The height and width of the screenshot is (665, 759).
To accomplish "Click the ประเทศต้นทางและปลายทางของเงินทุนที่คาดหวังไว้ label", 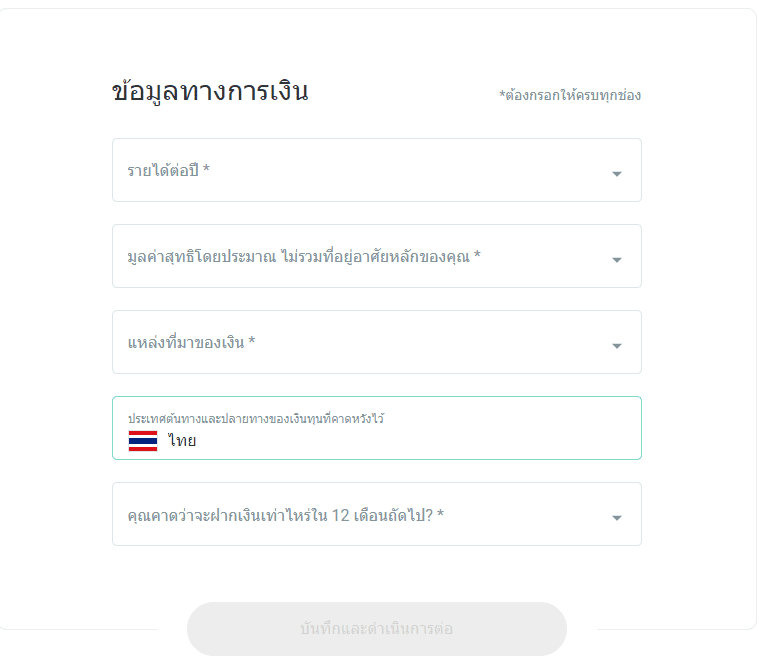I will pyautogui.click(x=256, y=418).
